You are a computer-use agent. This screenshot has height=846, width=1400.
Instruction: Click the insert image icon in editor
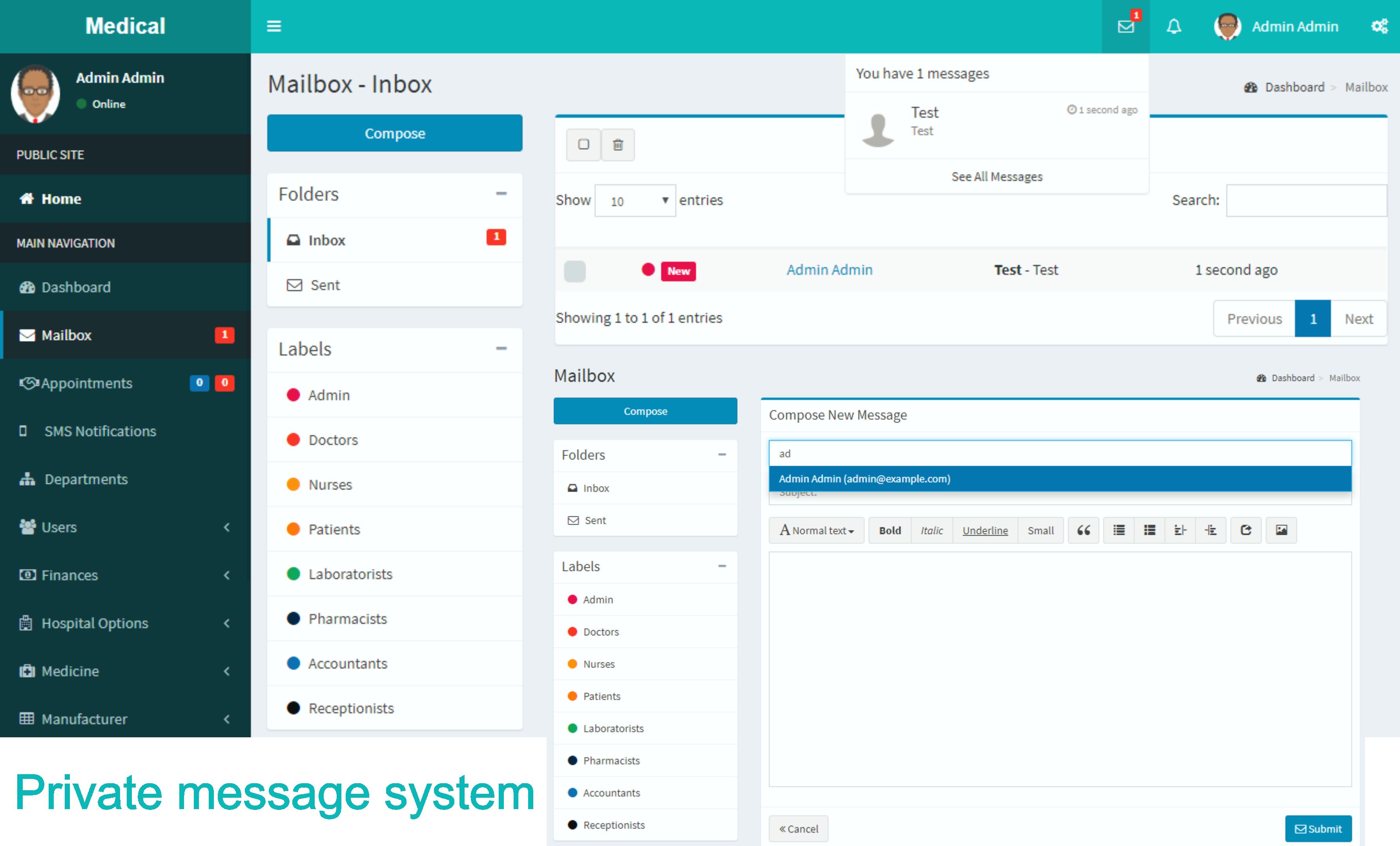[x=1281, y=530]
